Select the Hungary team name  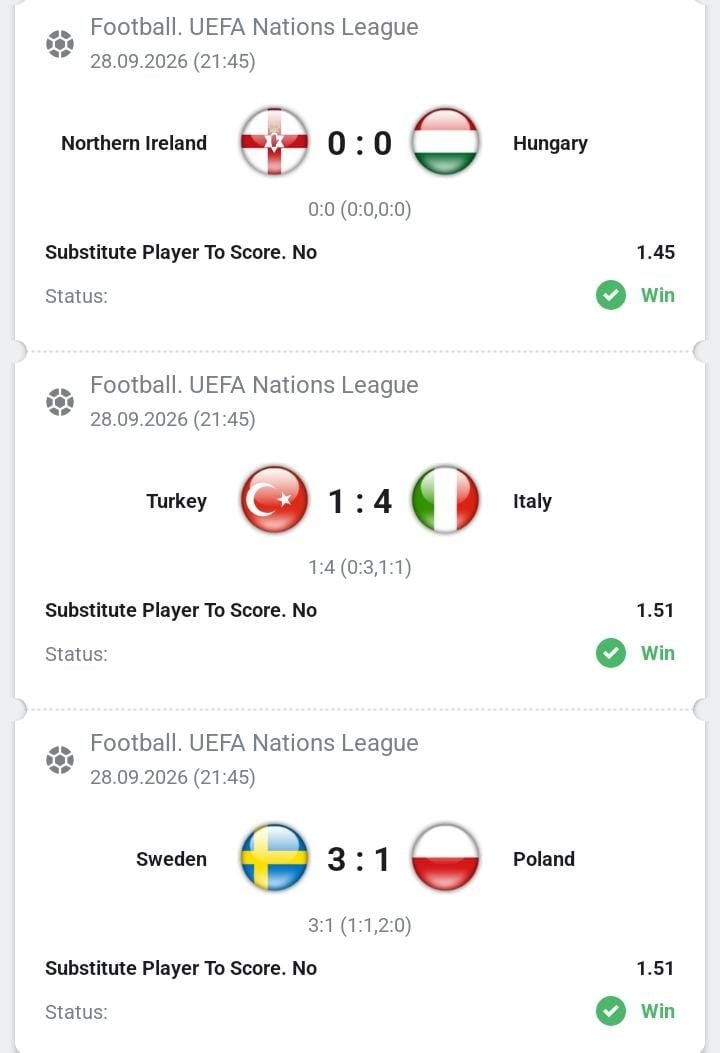[550, 144]
